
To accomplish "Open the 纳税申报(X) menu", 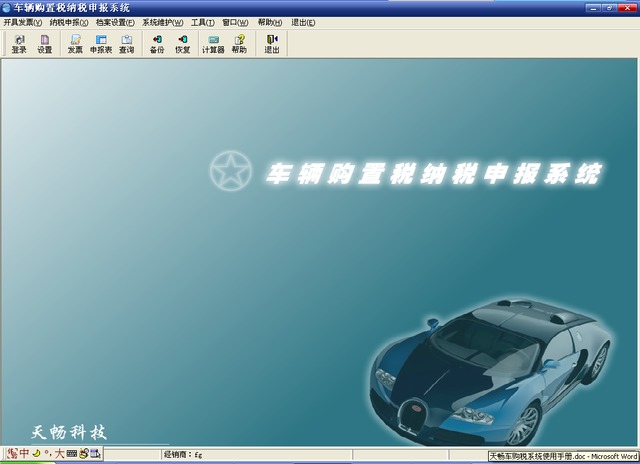I will pos(69,22).
